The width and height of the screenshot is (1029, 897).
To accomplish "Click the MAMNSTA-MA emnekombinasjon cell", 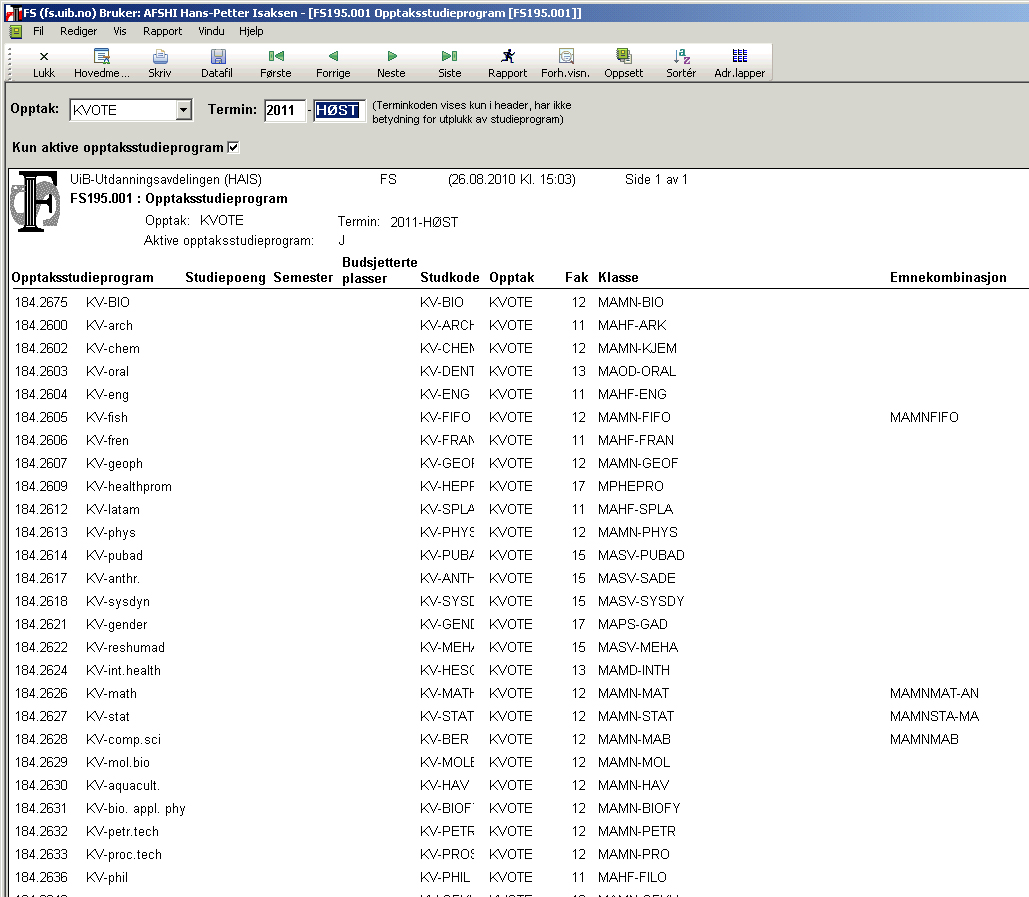I will click(934, 717).
